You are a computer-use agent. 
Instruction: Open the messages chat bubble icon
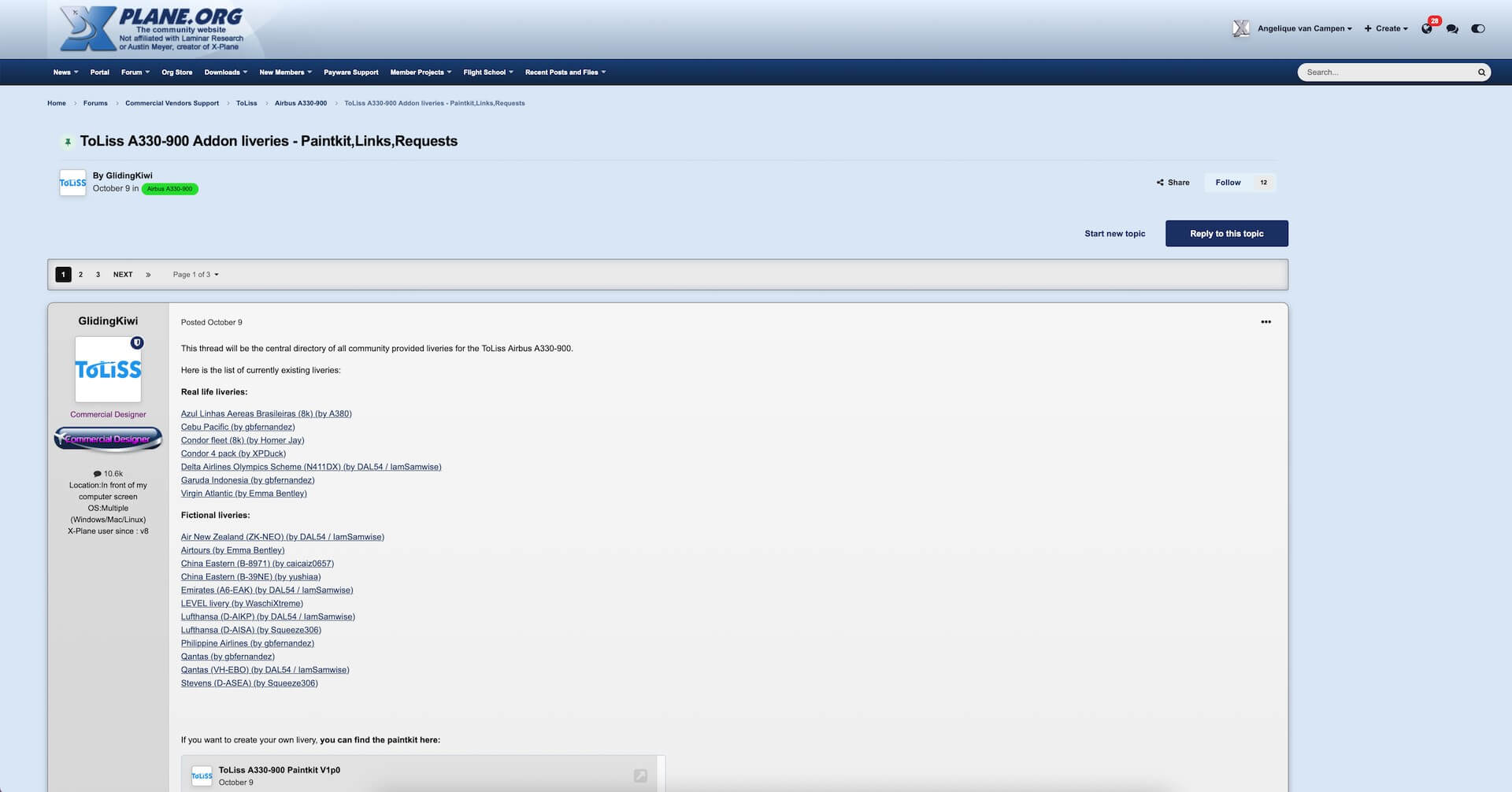click(x=1452, y=28)
